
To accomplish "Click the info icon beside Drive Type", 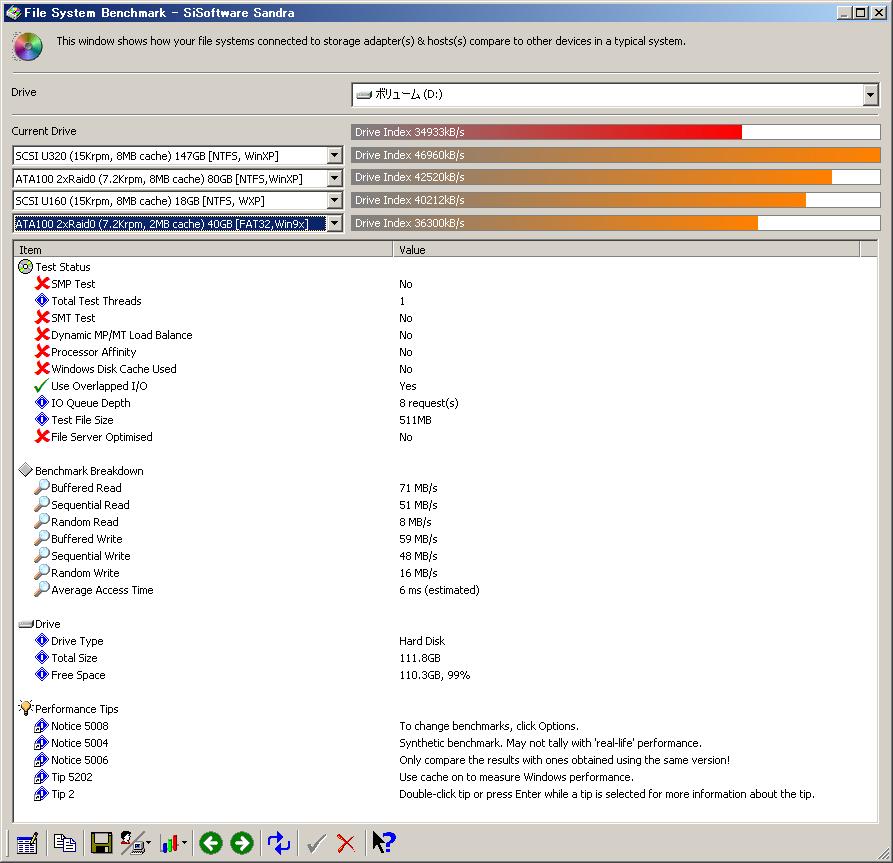I will click(42, 640).
